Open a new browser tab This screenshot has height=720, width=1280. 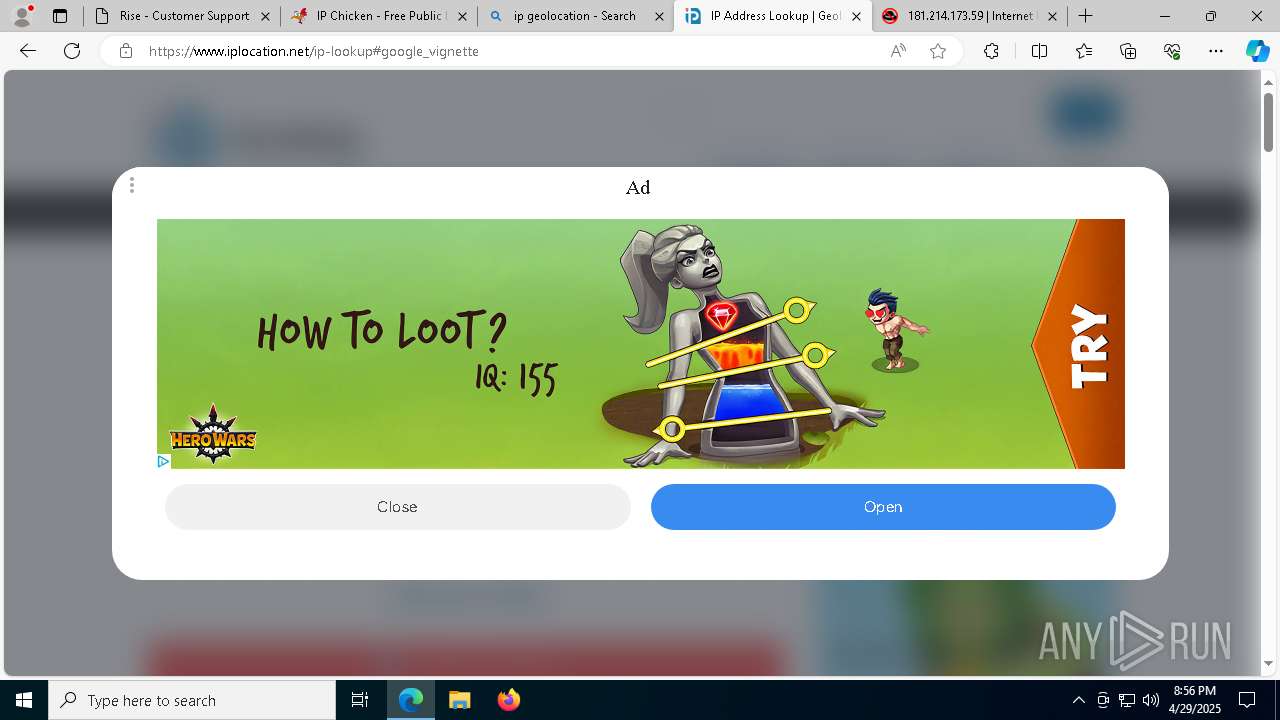point(1086,16)
